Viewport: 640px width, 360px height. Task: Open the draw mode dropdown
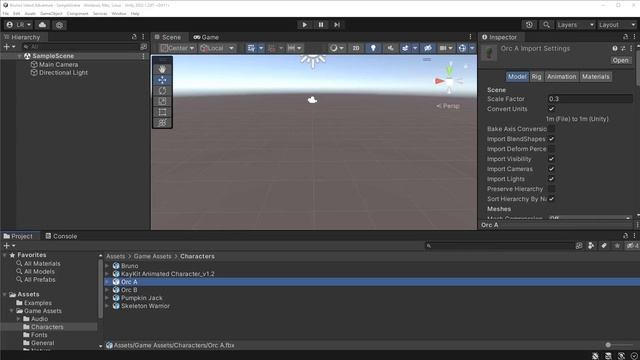[337, 48]
